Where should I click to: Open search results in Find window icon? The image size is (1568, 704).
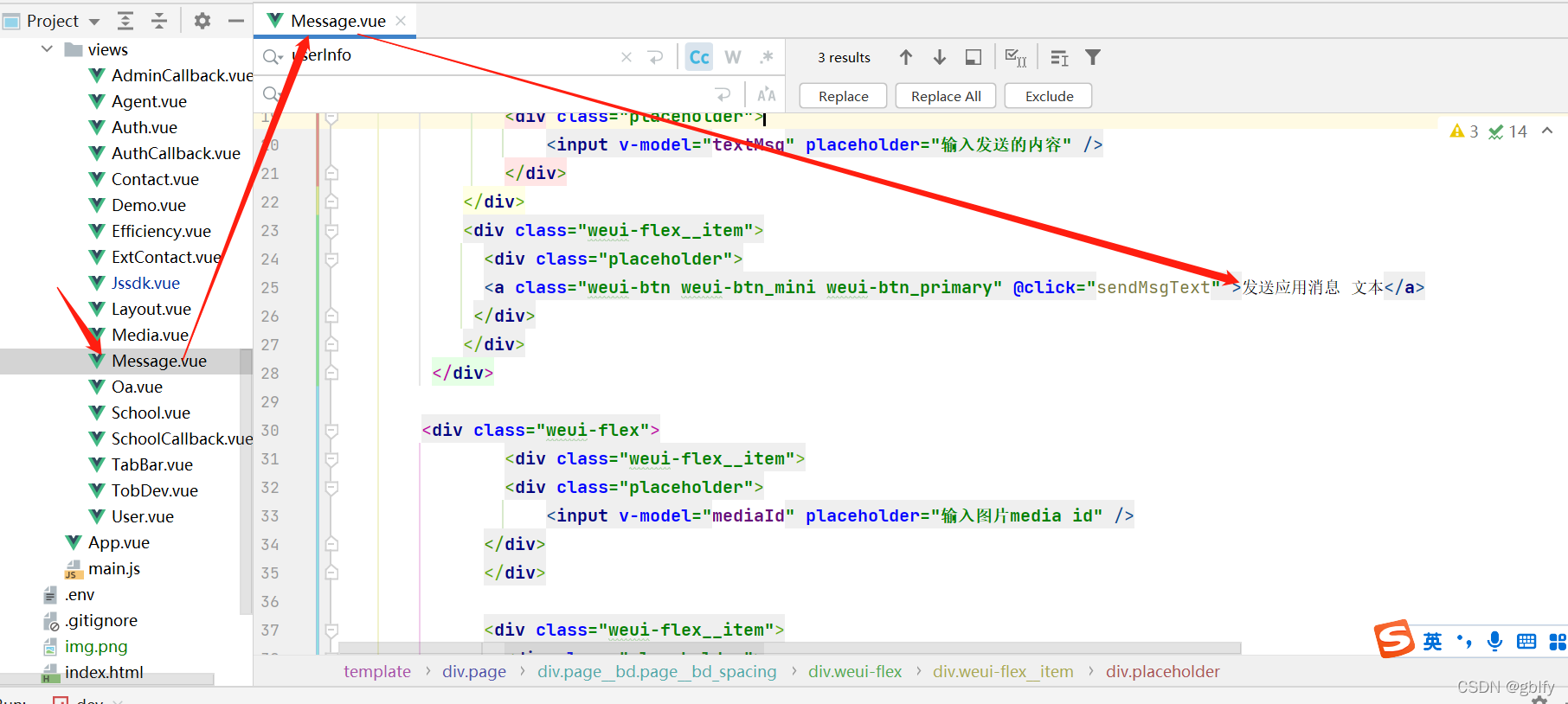coord(1059,57)
